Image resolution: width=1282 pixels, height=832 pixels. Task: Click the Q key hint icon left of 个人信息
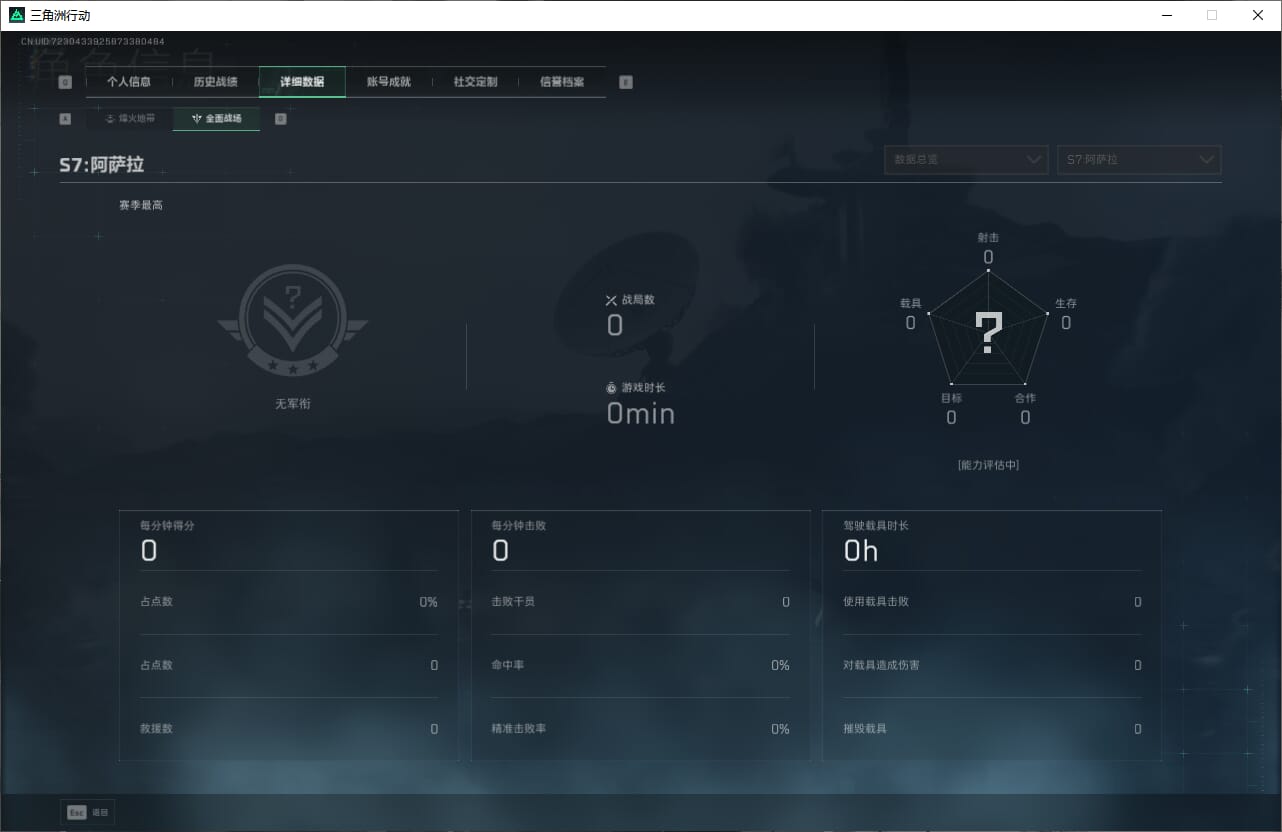(x=65, y=83)
